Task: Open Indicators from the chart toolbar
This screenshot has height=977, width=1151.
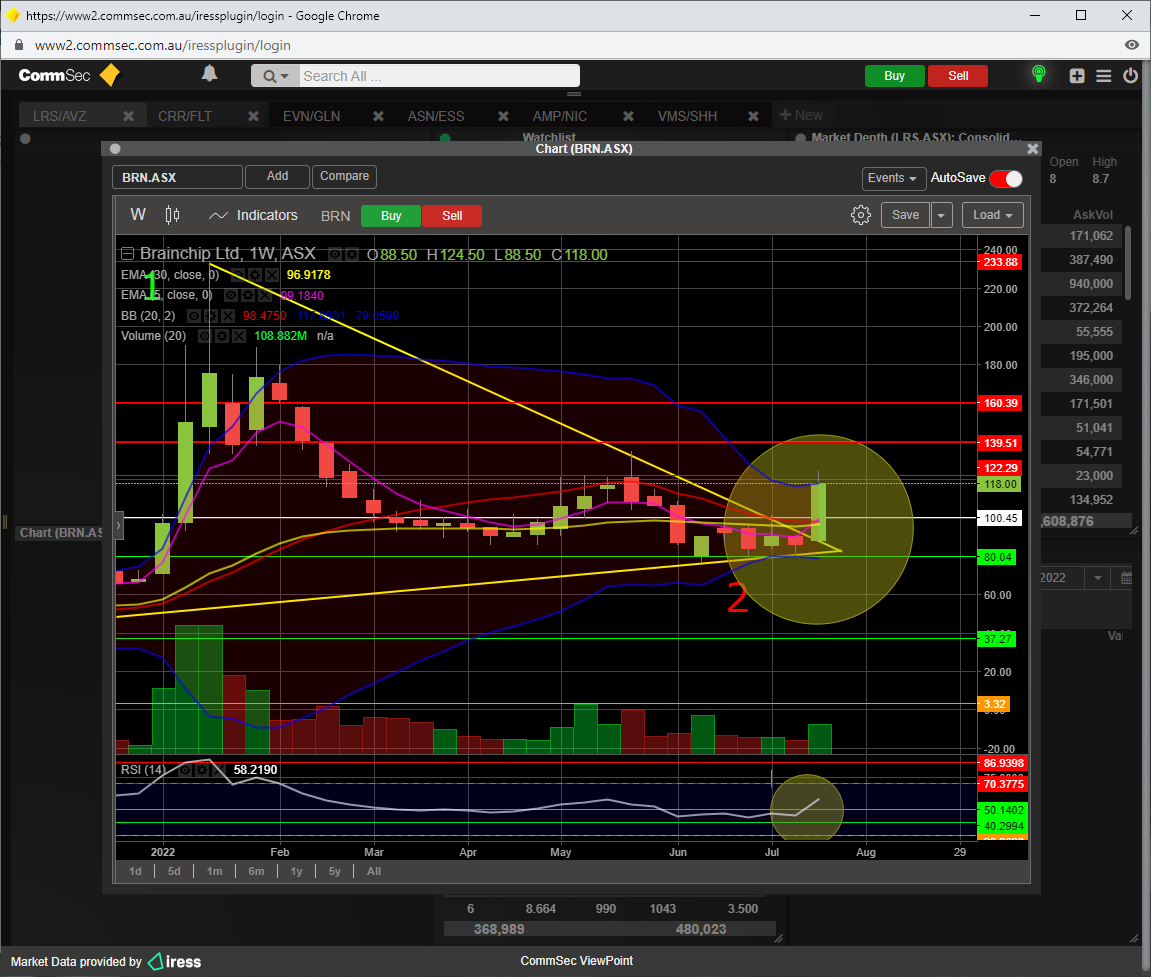Action: click(x=253, y=215)
